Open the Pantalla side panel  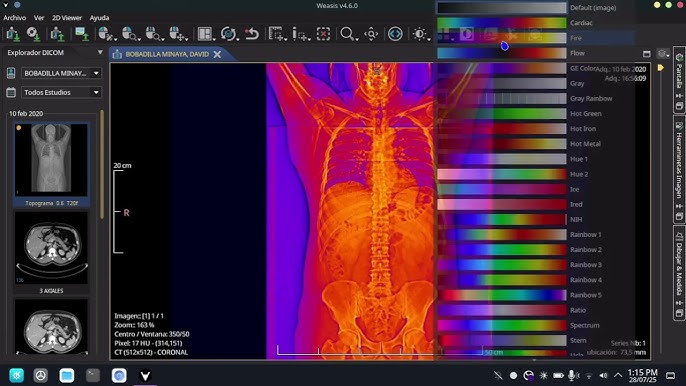679,79
